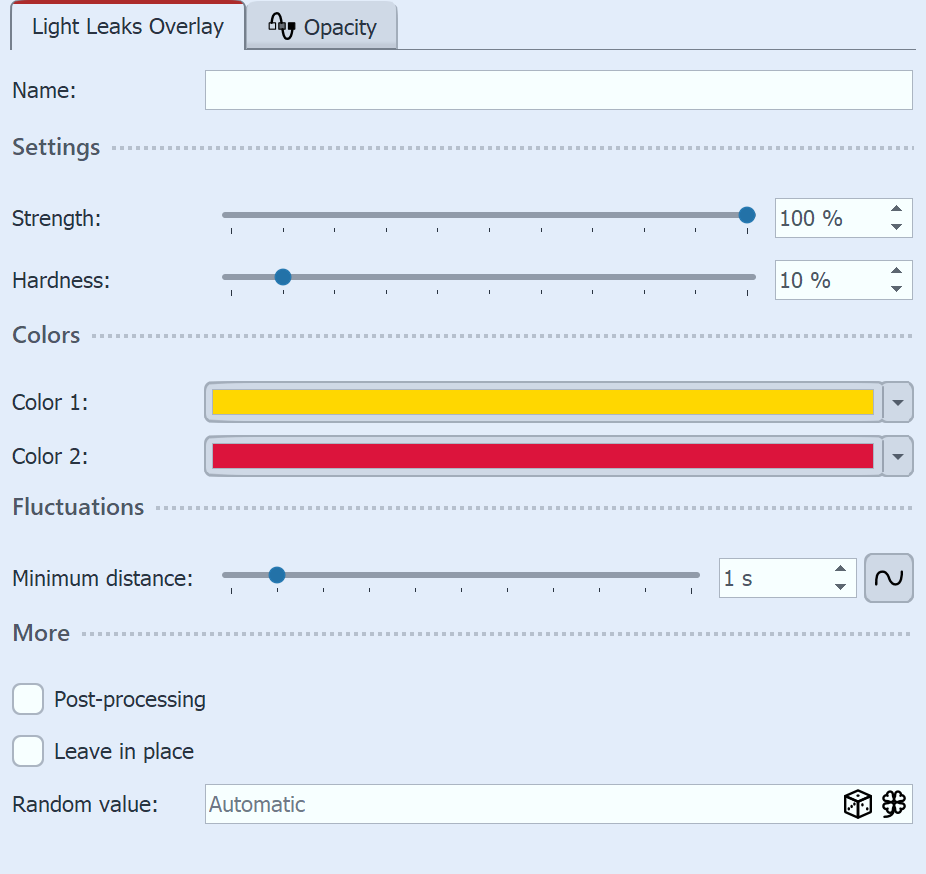The image size is (926, 874).
Task: Click the Automatic random value field
Action: (x=500, y=804)
